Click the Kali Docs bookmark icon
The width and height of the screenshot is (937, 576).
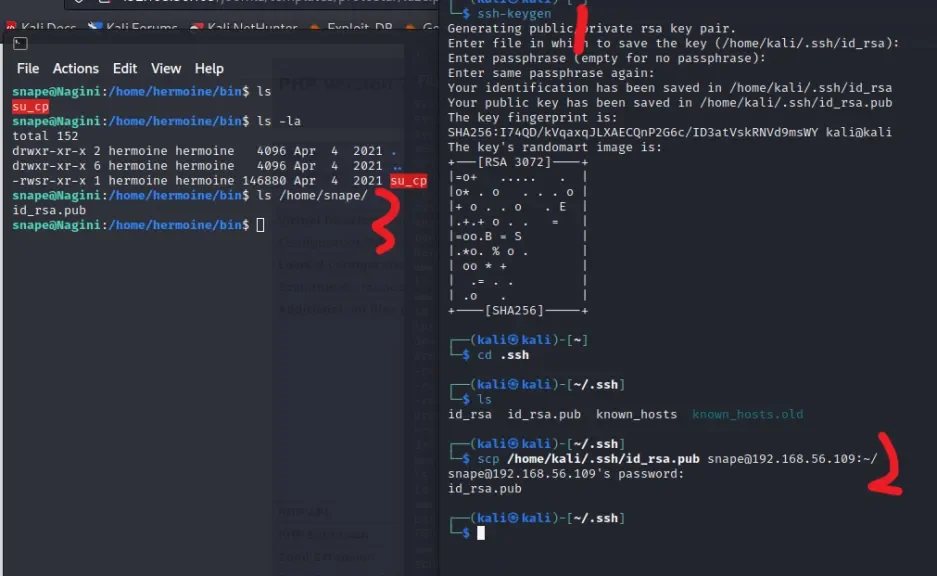pos(11,28)
